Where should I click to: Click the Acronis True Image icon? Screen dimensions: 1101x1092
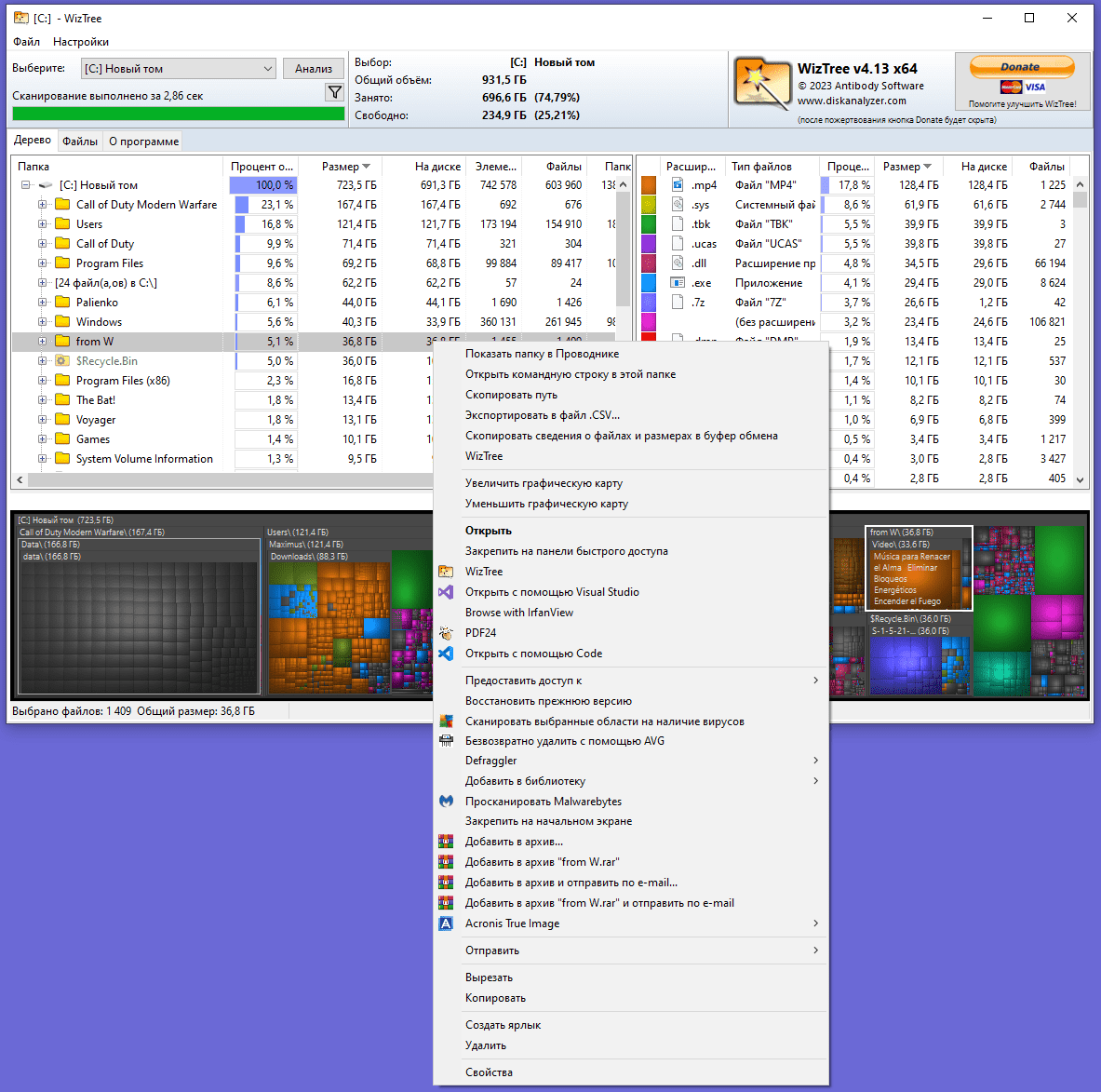tap(446, 923)
